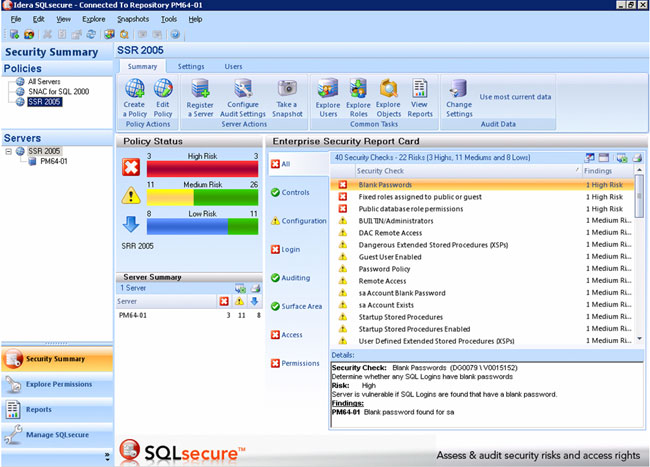650x467 pixels.
Task: Collapse the SSR 2005 server tree node
Action: coord(8,151)
